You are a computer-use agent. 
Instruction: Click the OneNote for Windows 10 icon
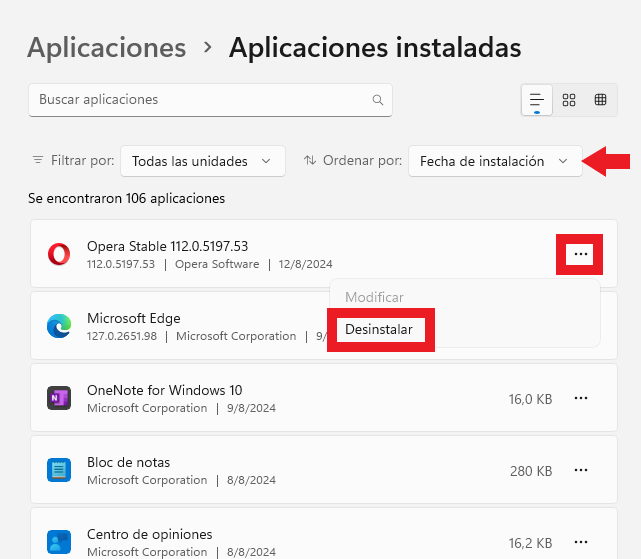point(59,398)
